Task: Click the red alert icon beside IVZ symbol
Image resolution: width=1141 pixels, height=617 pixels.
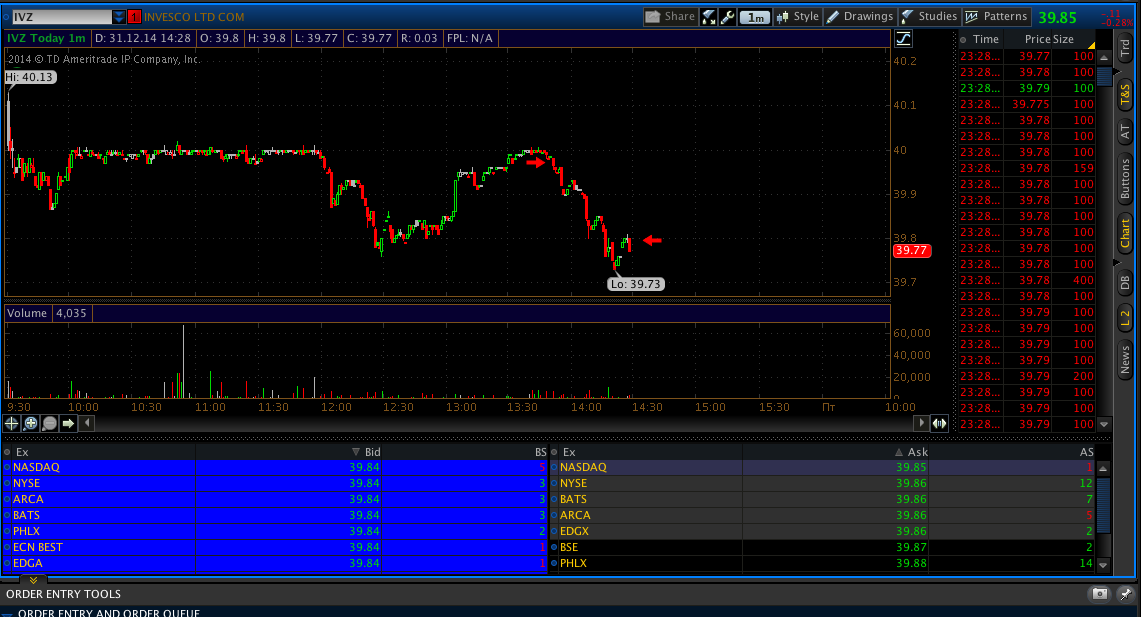Action: point(135,17)
